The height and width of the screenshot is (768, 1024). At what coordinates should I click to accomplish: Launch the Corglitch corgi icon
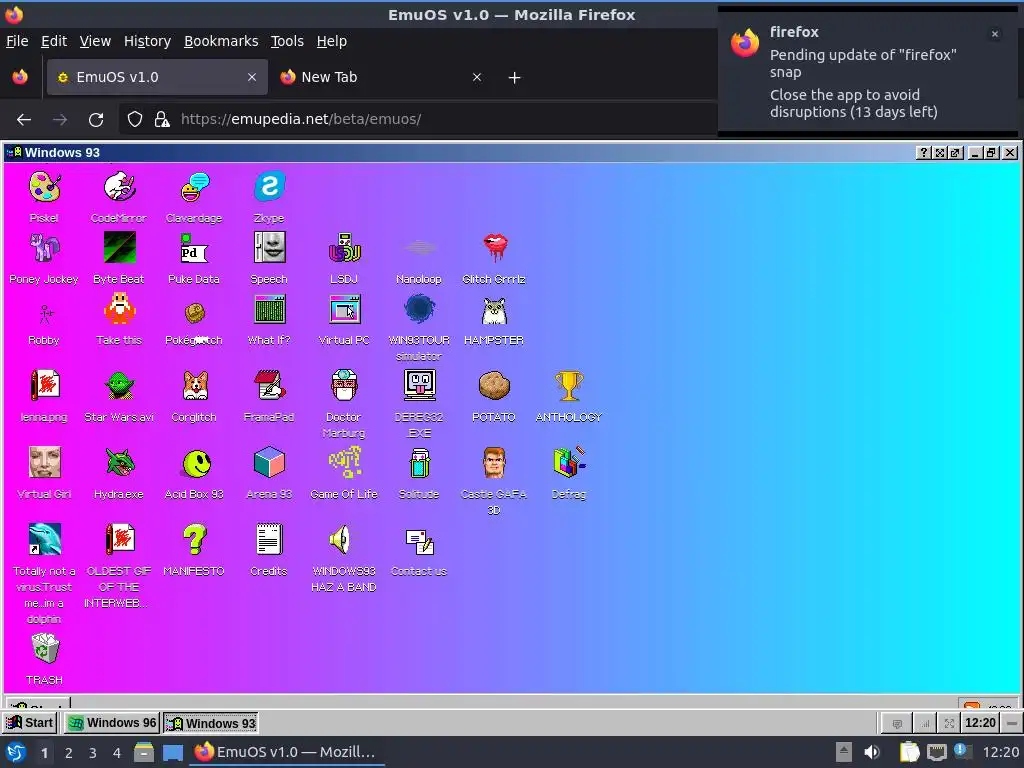click(x=194, y=386)
